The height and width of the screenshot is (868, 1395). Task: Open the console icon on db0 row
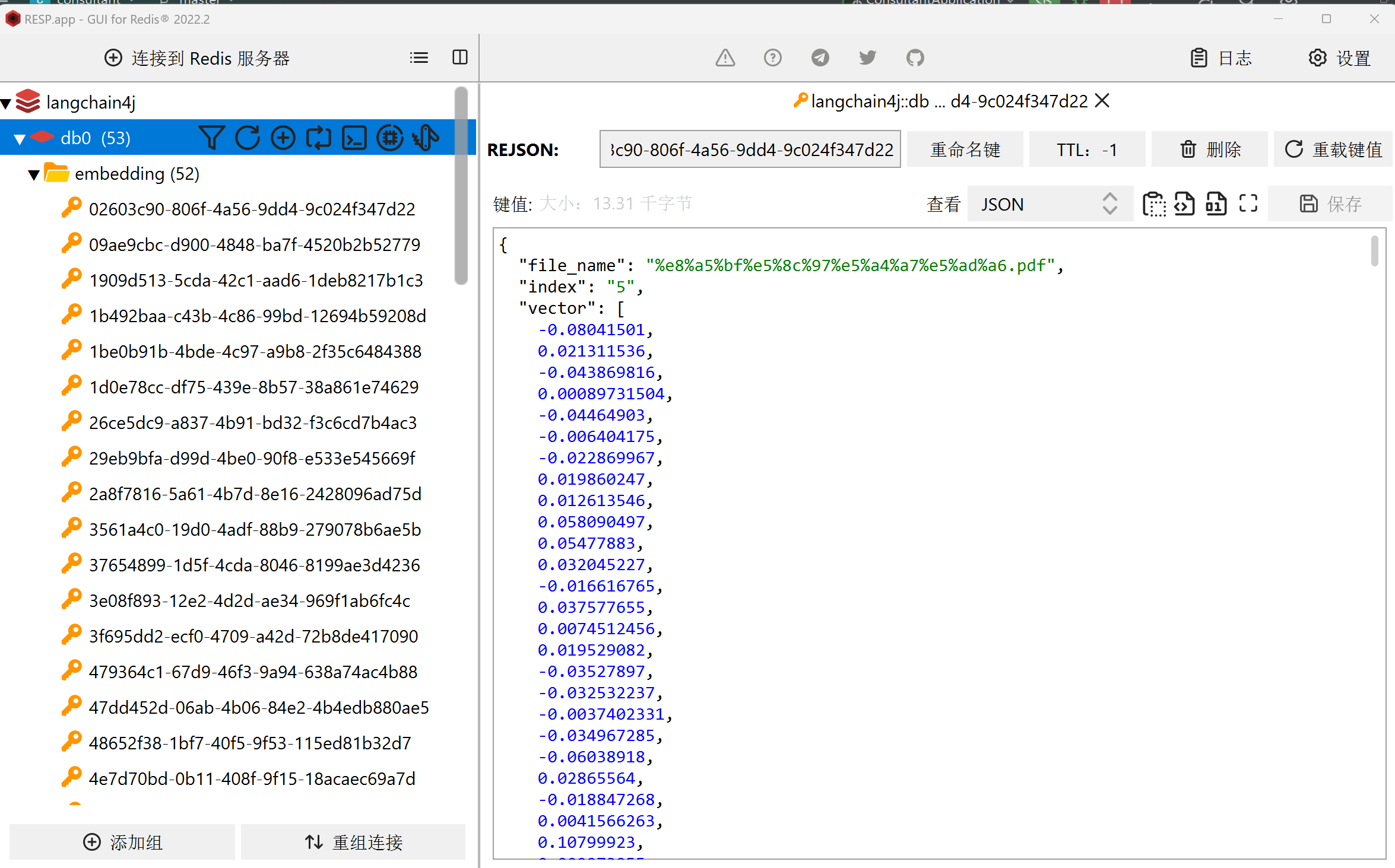tap(354, 138)
